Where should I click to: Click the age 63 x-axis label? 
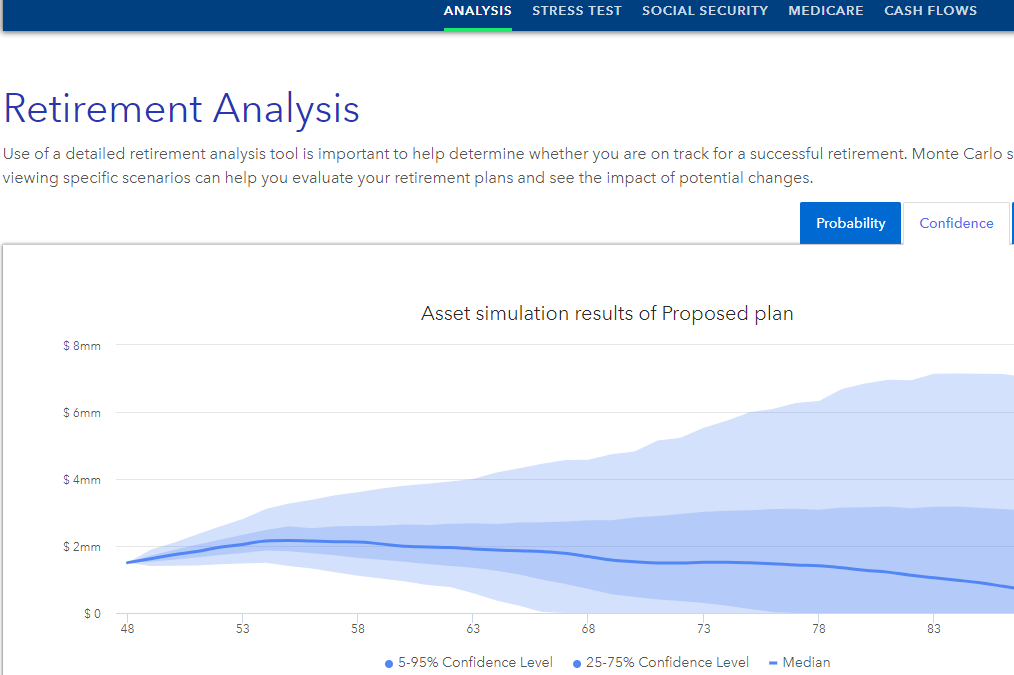pos(473,628)
